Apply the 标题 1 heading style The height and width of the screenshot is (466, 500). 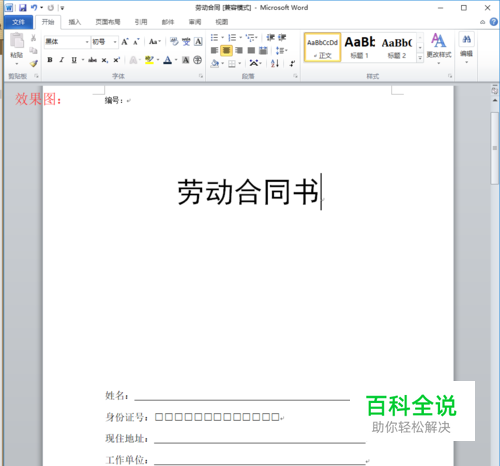tap(360, 47)
